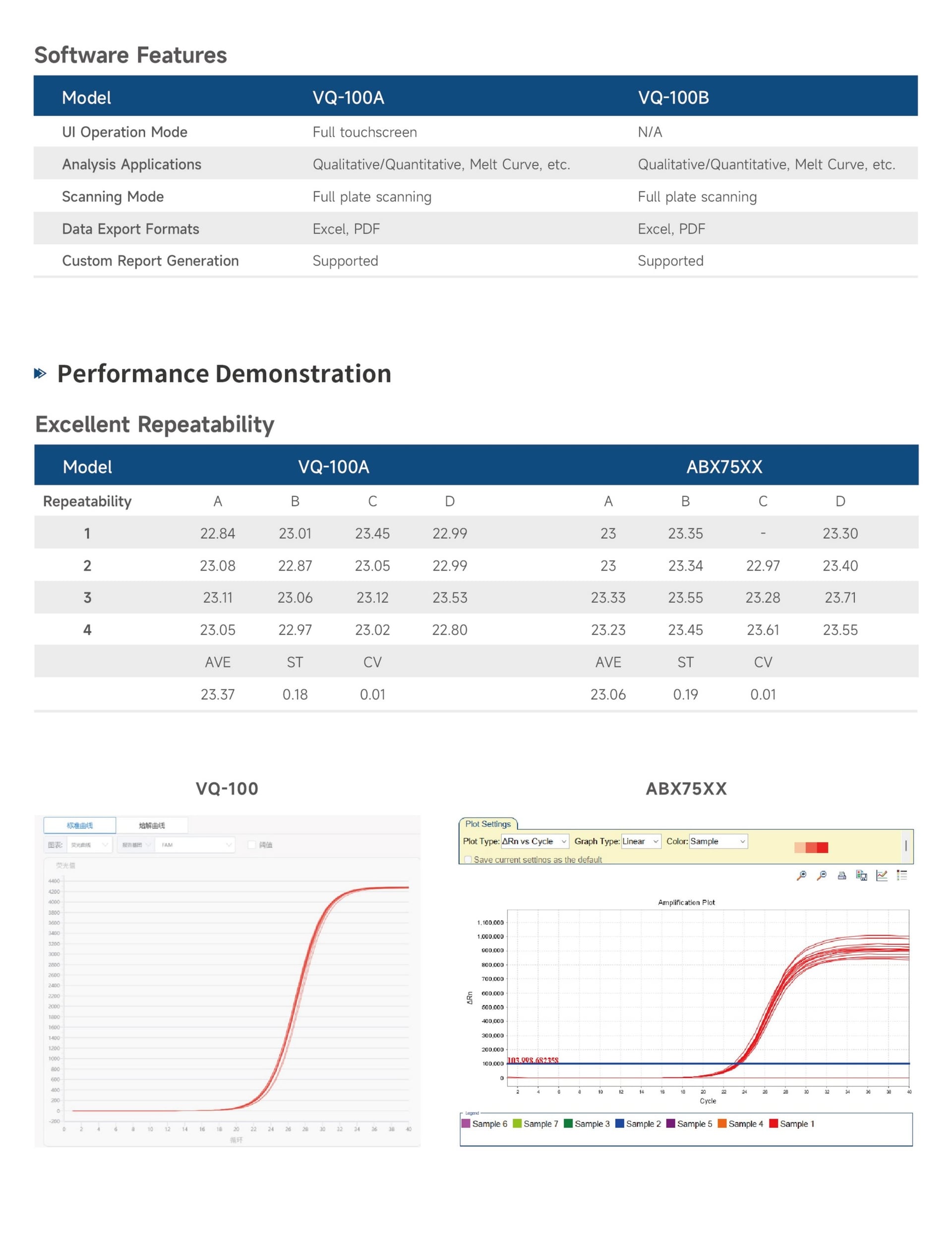Click the save plot image icon

click(862, 876)
